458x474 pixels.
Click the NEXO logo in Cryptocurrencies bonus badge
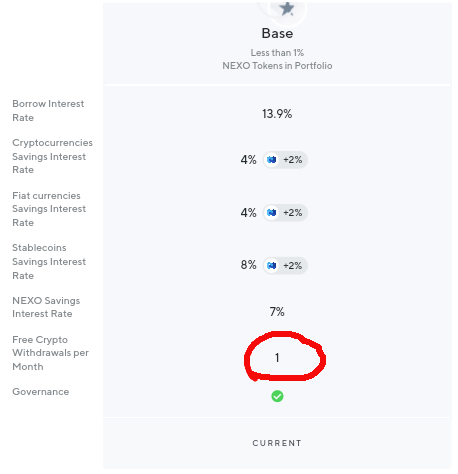point(272,160)
